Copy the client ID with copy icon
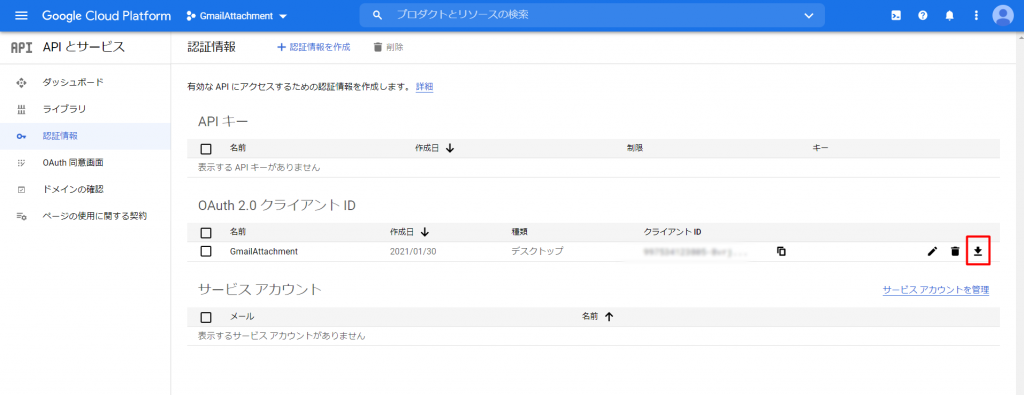Image resolution: width=1024 pixels, height=395 pixels. point(781,251)
